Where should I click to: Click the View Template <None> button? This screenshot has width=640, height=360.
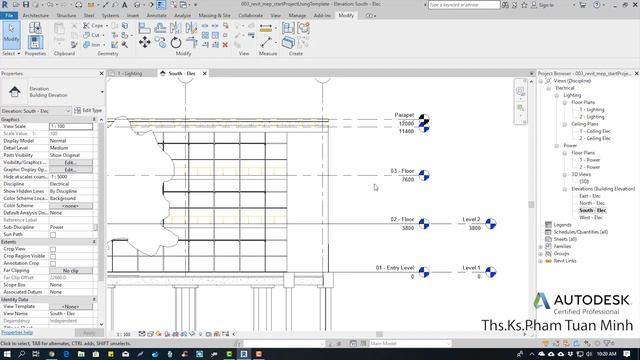(71, 307)
